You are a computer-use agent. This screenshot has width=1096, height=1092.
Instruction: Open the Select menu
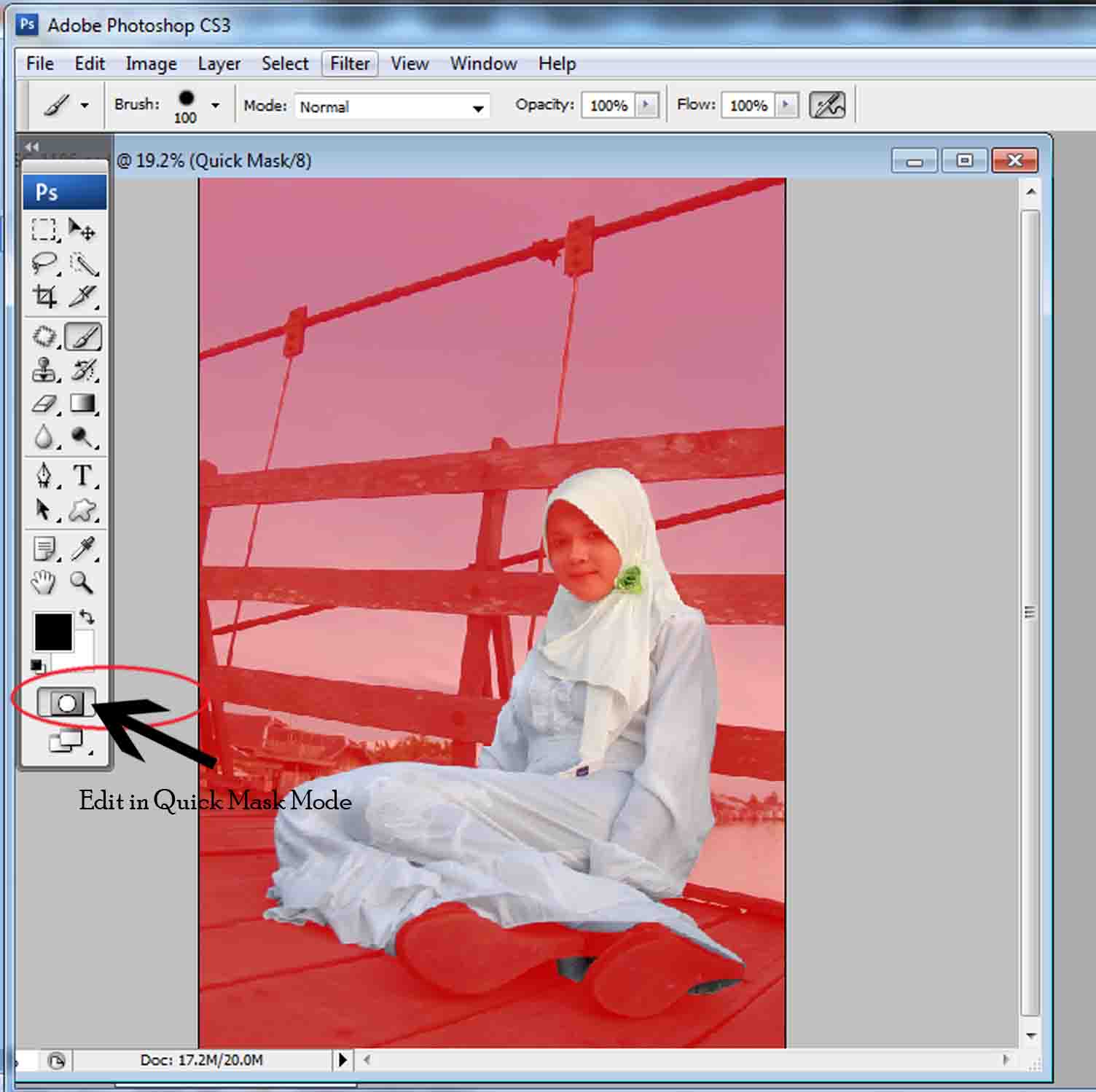point(284,63)
